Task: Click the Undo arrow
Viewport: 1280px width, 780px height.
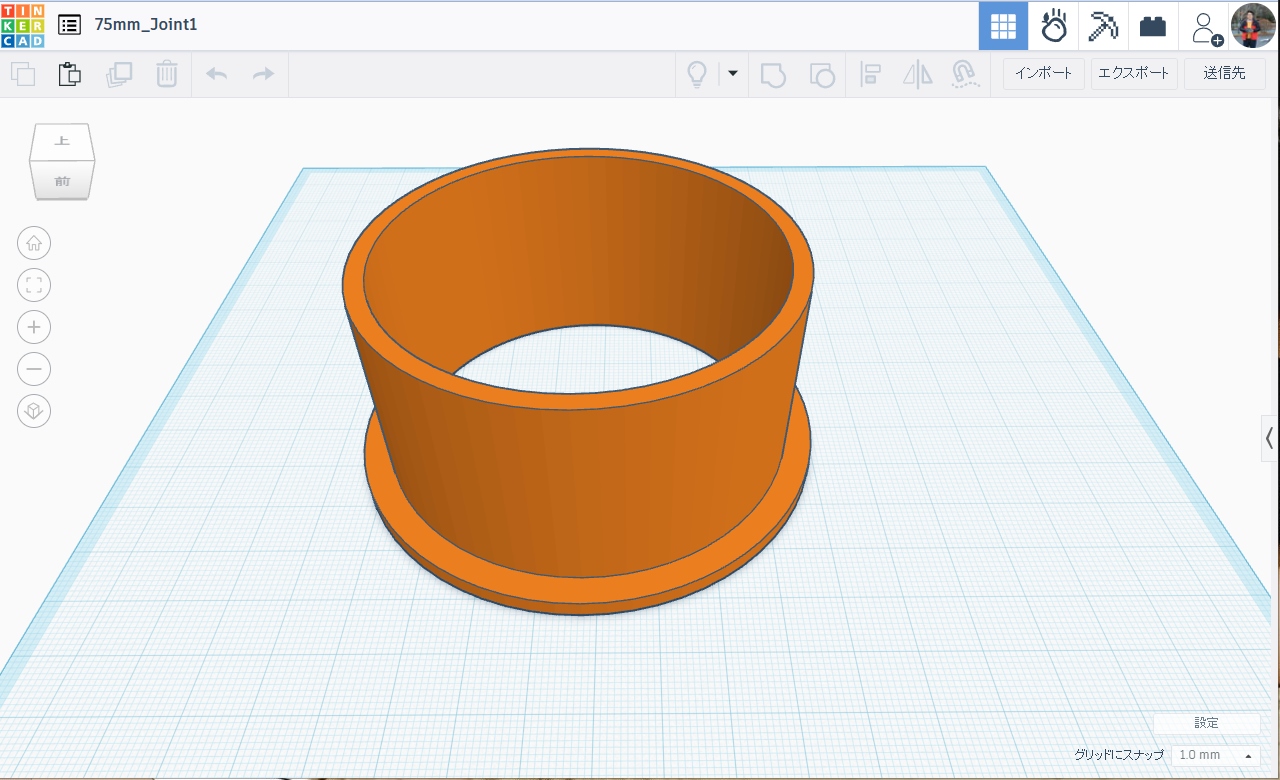Action: tap(216, 74)
